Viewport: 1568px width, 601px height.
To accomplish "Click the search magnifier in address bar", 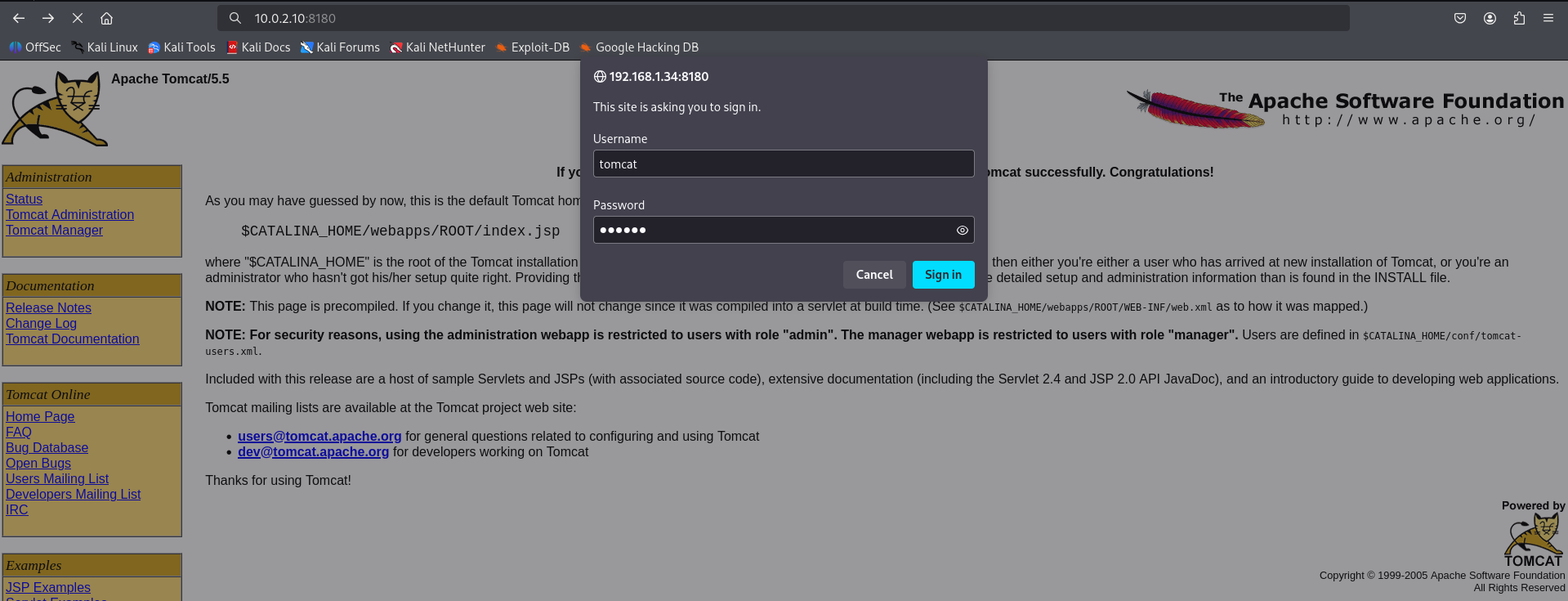I will [x=235, y=18].
